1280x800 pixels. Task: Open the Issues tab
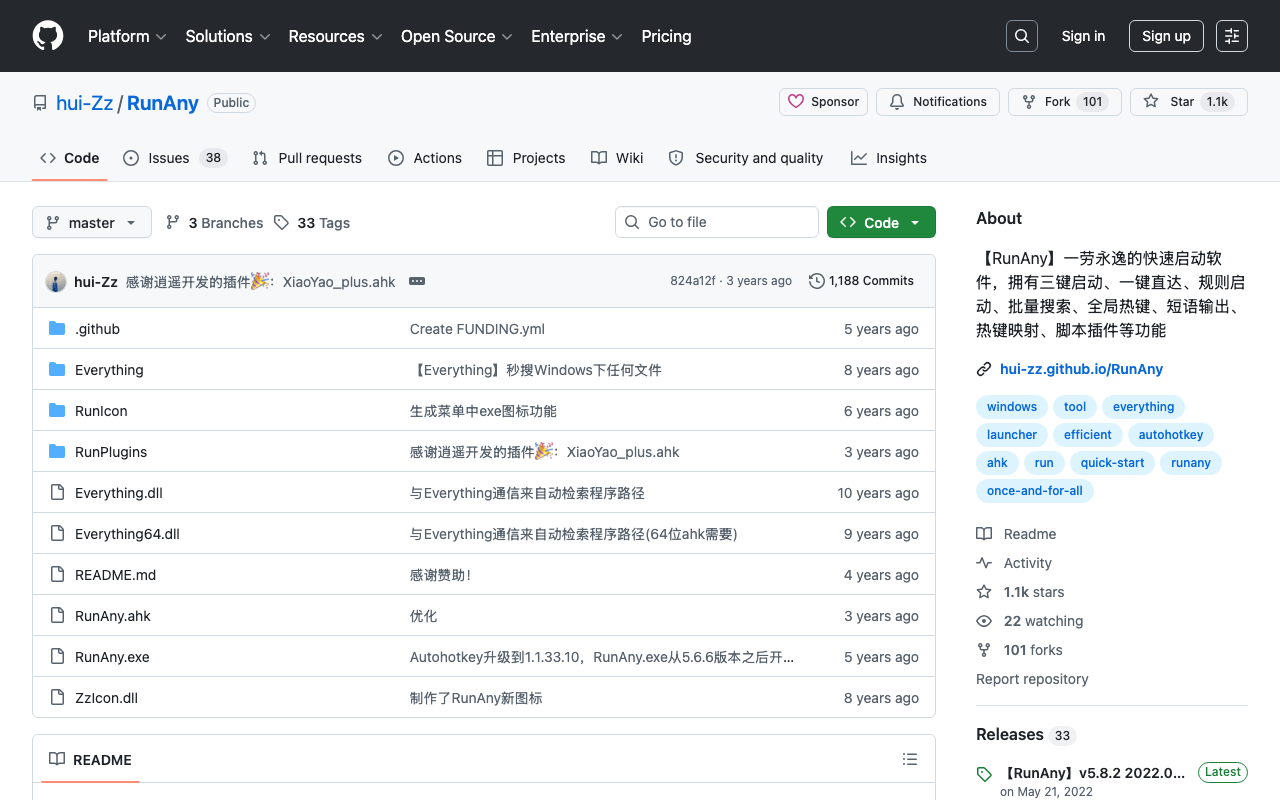tap(175, 158)
